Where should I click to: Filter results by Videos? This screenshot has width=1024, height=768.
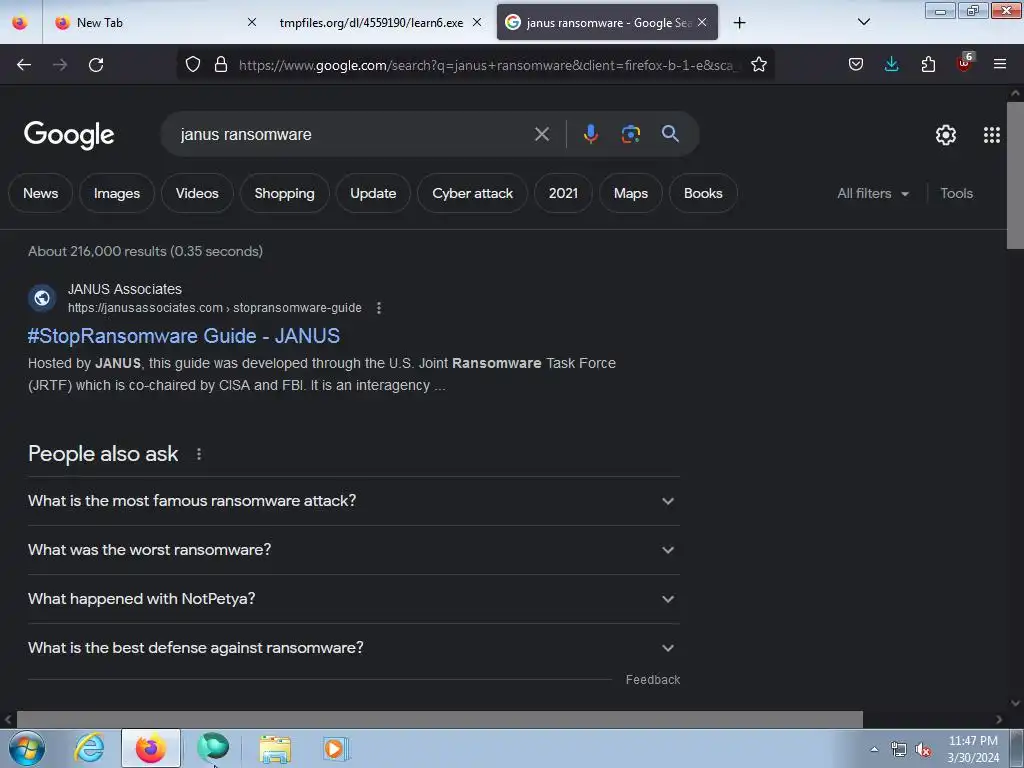(x=197, y=193)
